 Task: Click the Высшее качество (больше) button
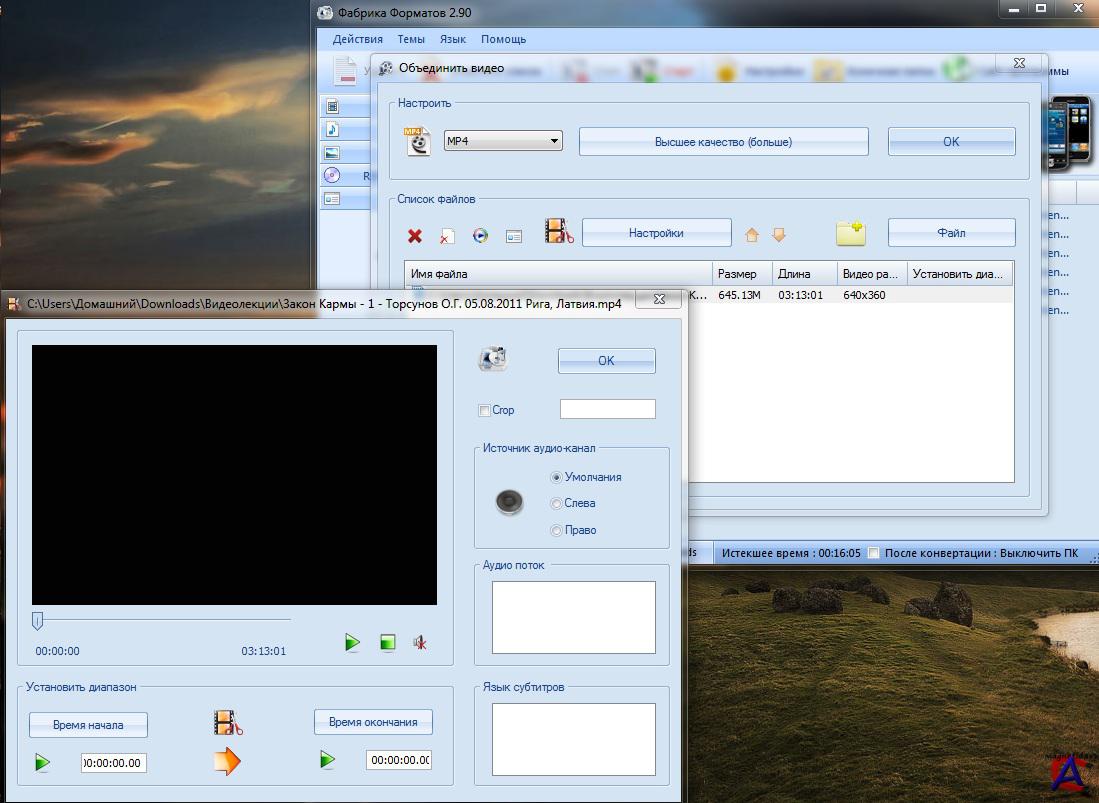pyautogui.click(x=723, y=142)
